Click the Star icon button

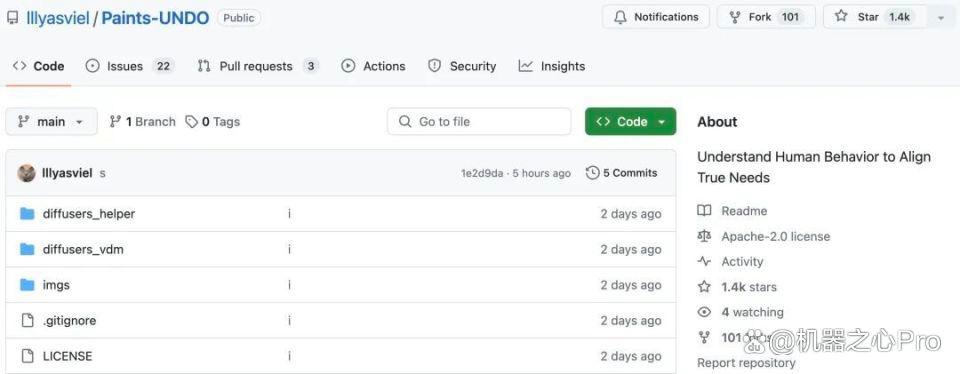pos(841,17)
